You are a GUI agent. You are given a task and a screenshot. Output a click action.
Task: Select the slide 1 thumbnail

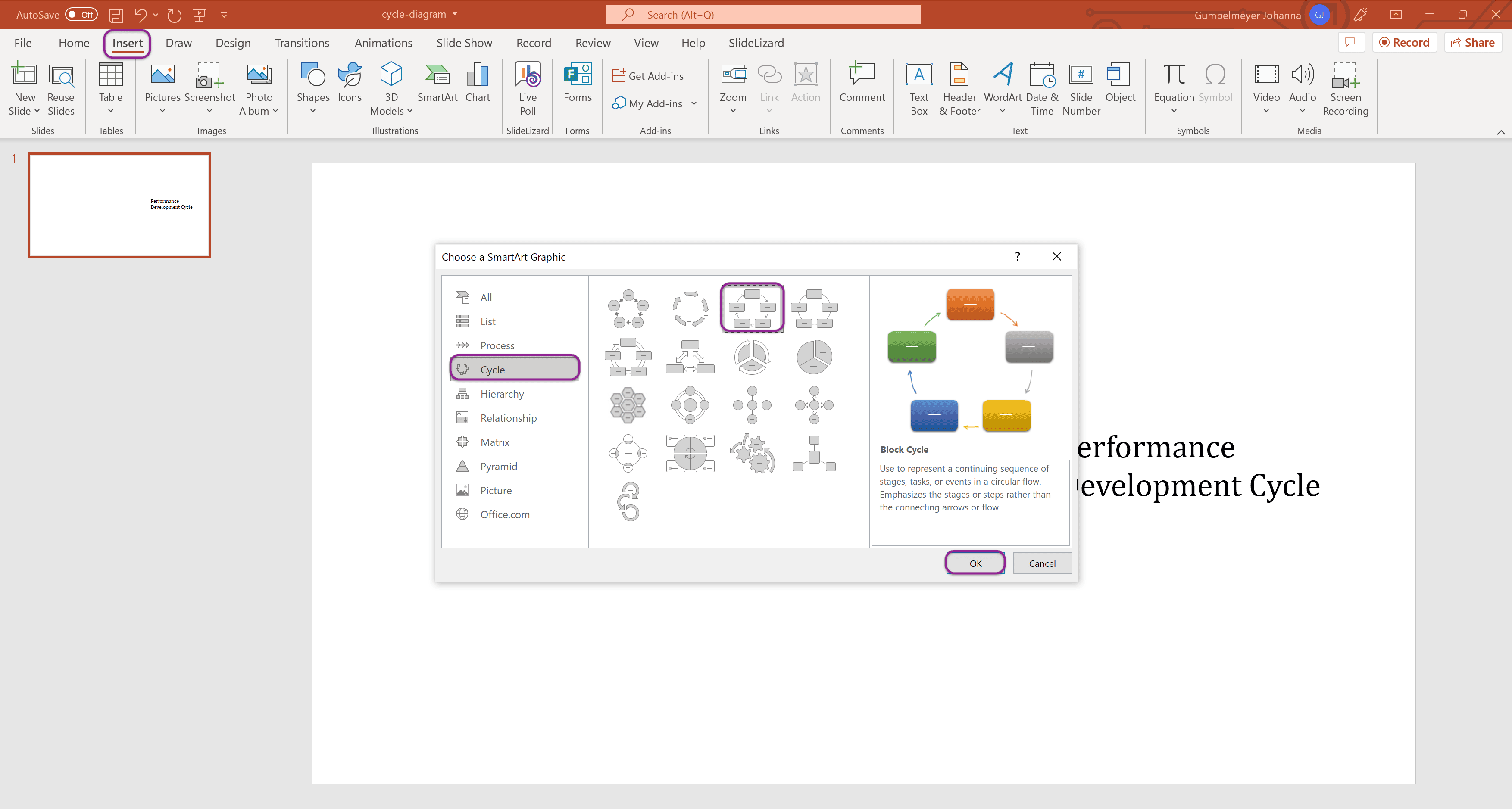[119, 205]
